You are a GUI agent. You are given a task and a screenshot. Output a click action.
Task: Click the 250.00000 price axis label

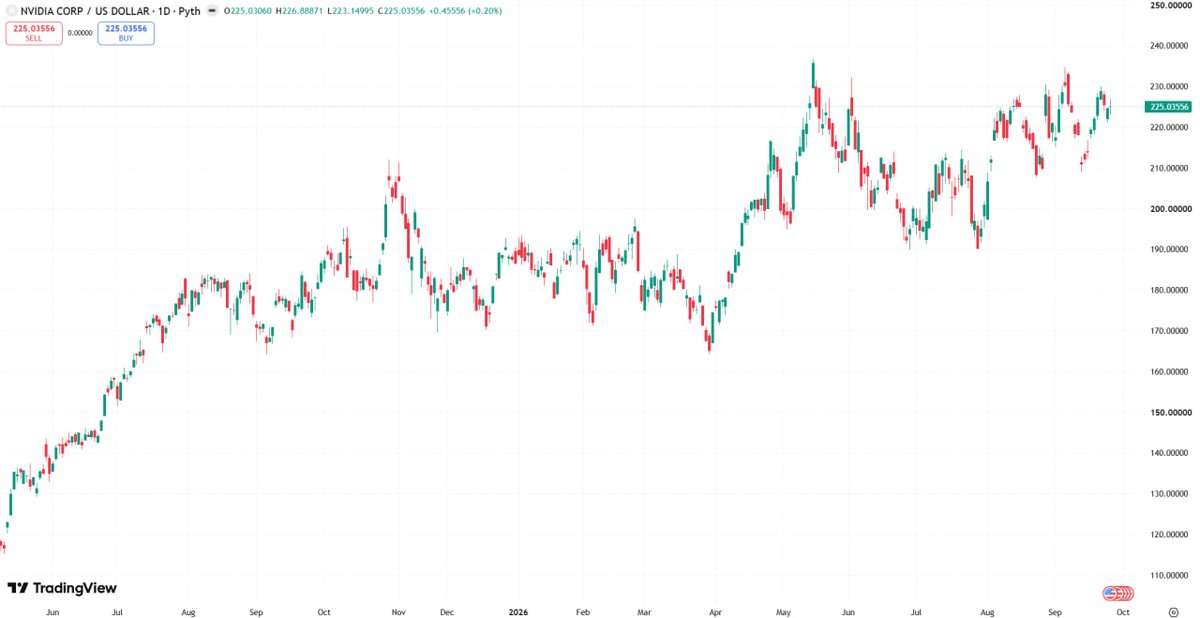pos(1169,5)
